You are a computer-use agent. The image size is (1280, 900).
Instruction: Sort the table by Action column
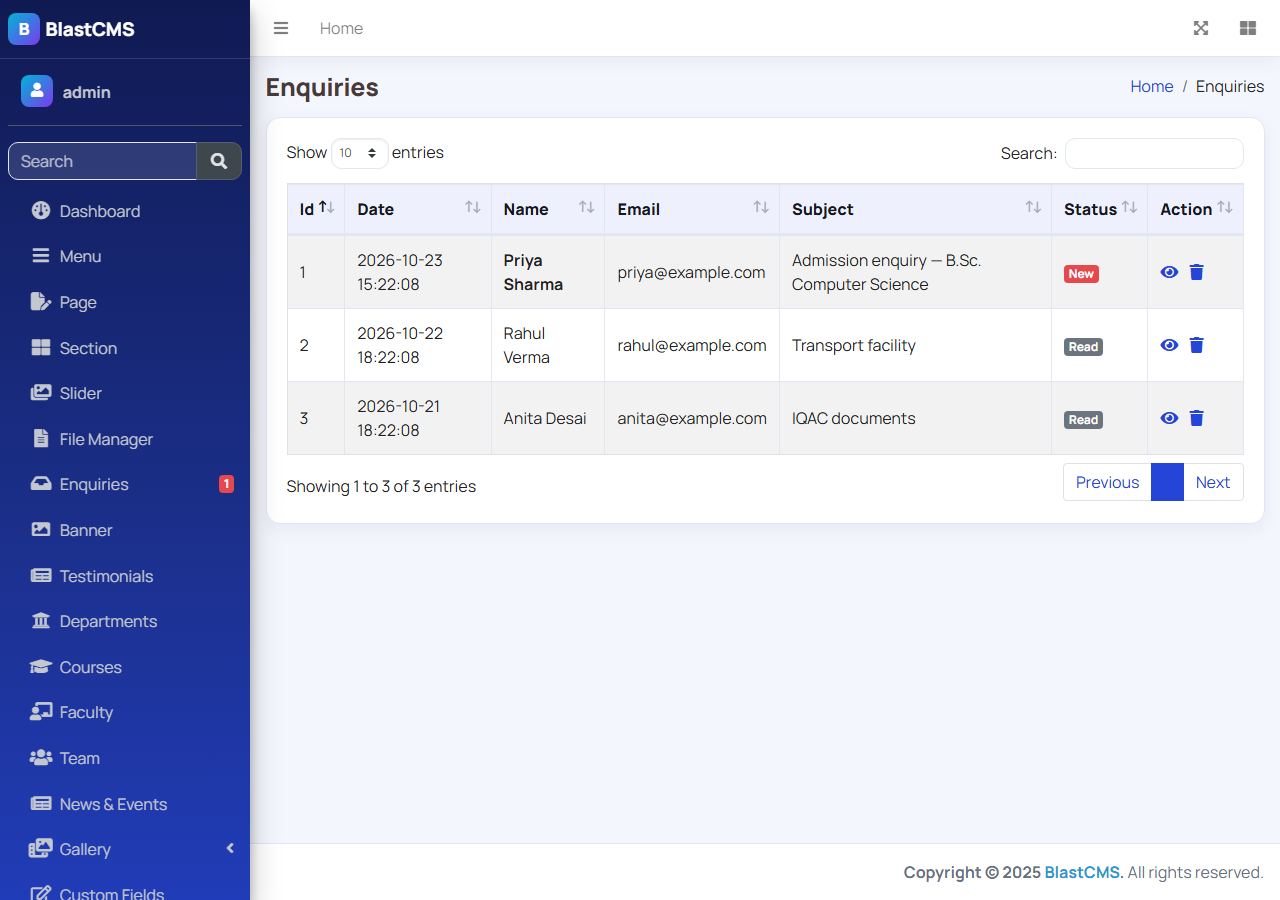tap(1195, 209)
